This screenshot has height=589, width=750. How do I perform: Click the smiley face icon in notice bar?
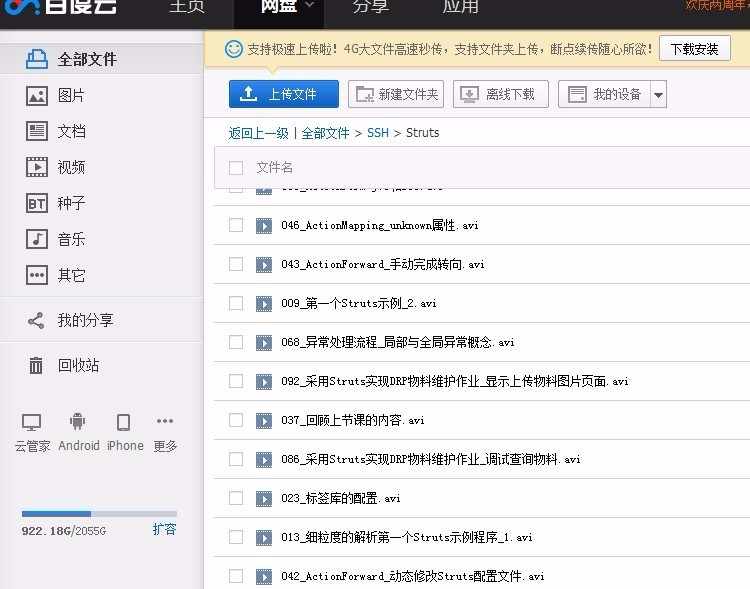[x=233, y=49]
